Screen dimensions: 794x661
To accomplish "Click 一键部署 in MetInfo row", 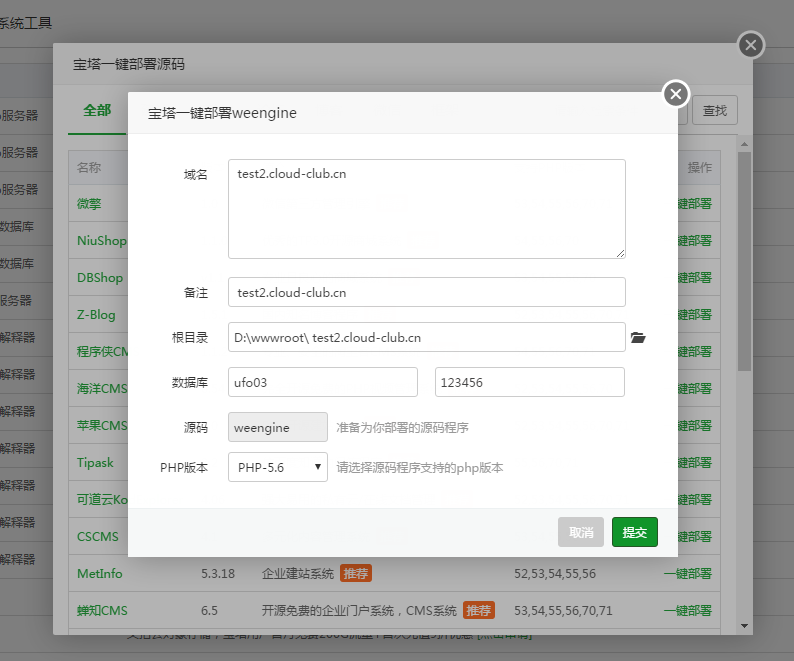I will pyautogui.click(x=688, y=573).
